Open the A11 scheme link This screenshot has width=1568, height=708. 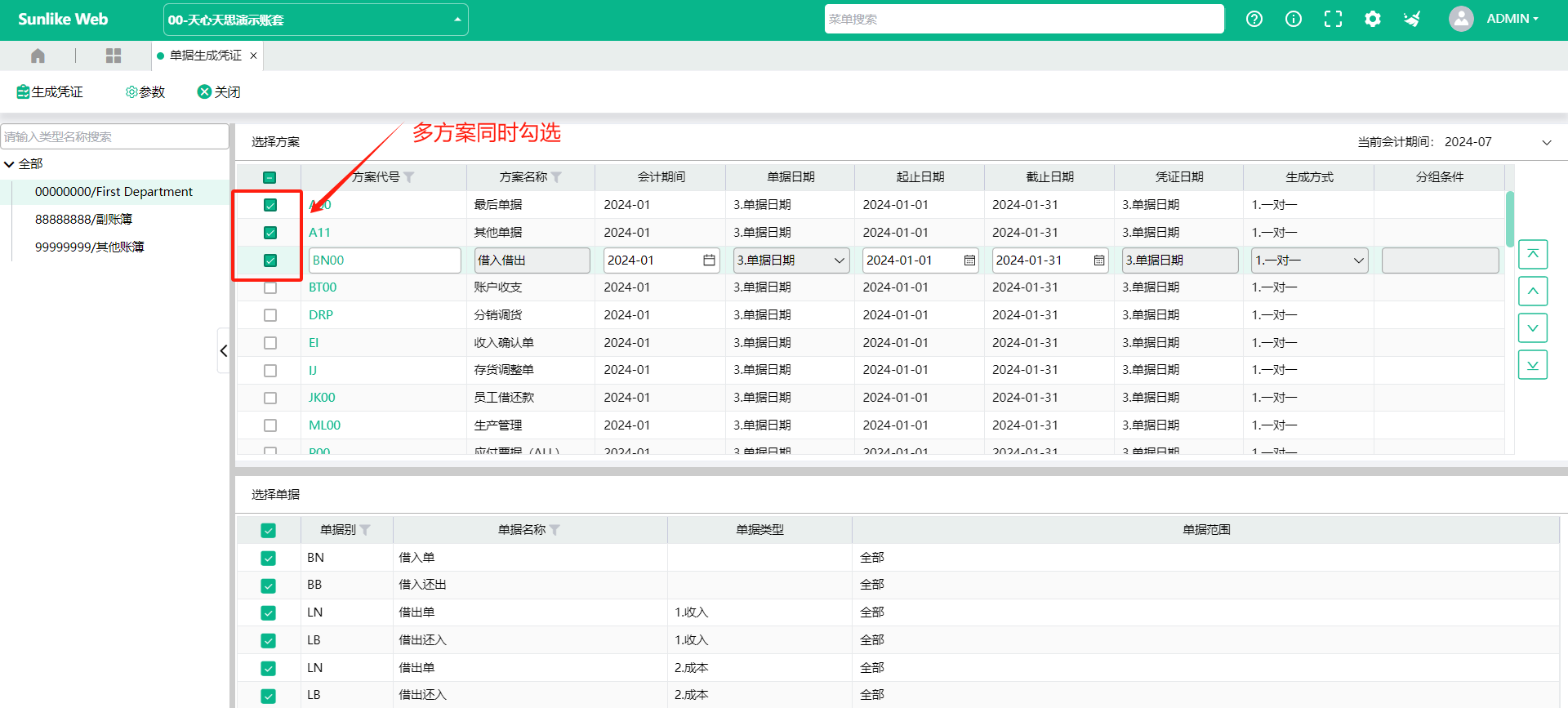(x=319, y=233)
